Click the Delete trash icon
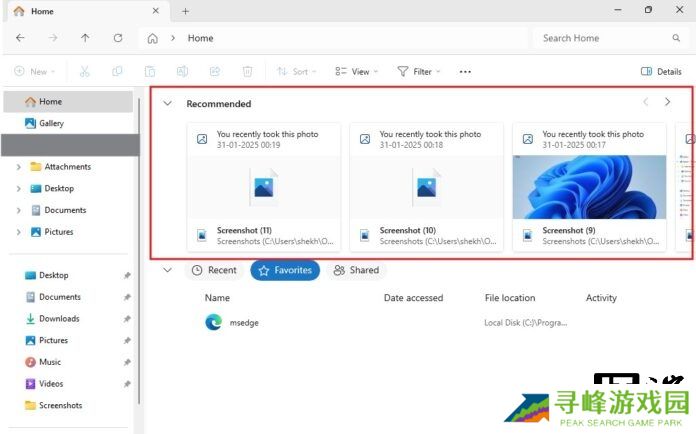This screenshot has height=434, width=696. point(247,71)
